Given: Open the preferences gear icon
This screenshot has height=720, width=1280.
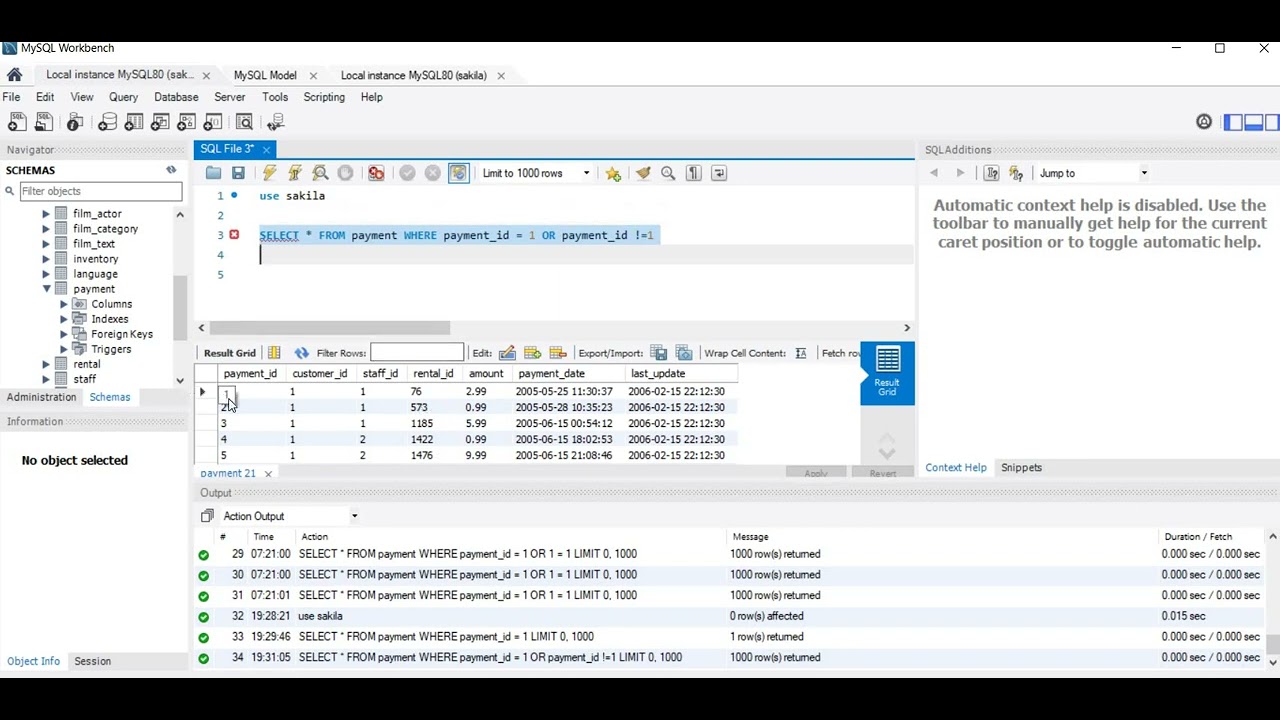Looking at the screenshot, I should pyautogui.click(x=1204, y=122).
